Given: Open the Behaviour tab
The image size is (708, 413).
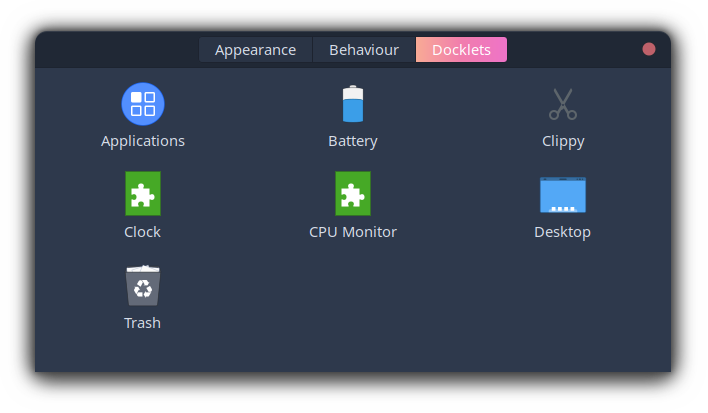Looking at the screenshot, I should (364, 50).
